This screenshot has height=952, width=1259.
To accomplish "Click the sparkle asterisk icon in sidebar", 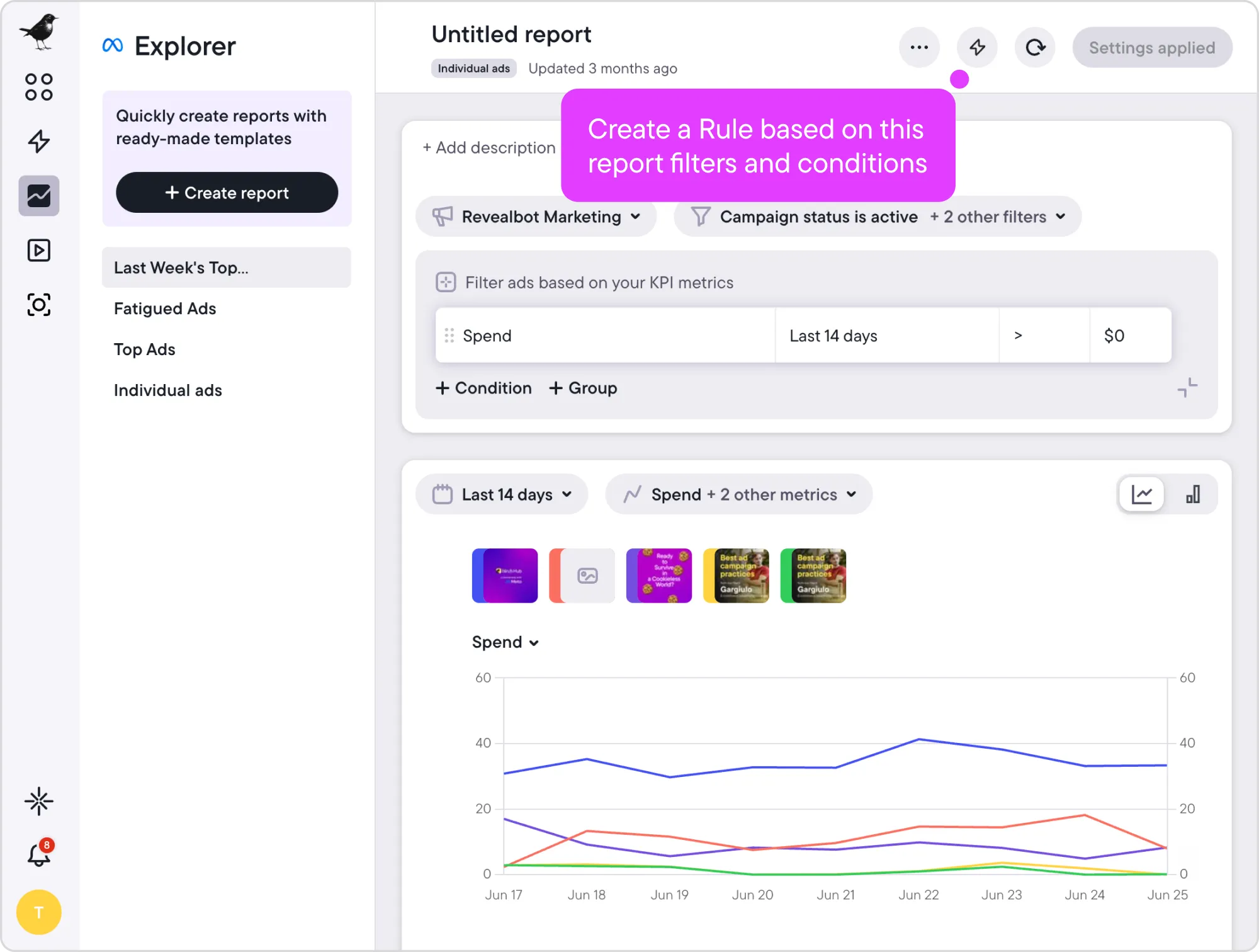I will (39, 801).
